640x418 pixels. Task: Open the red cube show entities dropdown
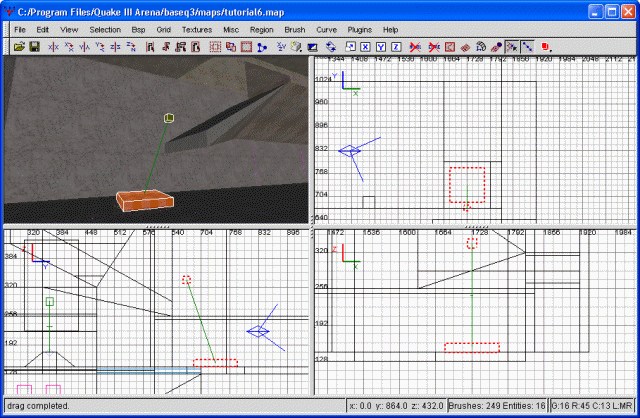pyautogui.click(x=546, y=47)
